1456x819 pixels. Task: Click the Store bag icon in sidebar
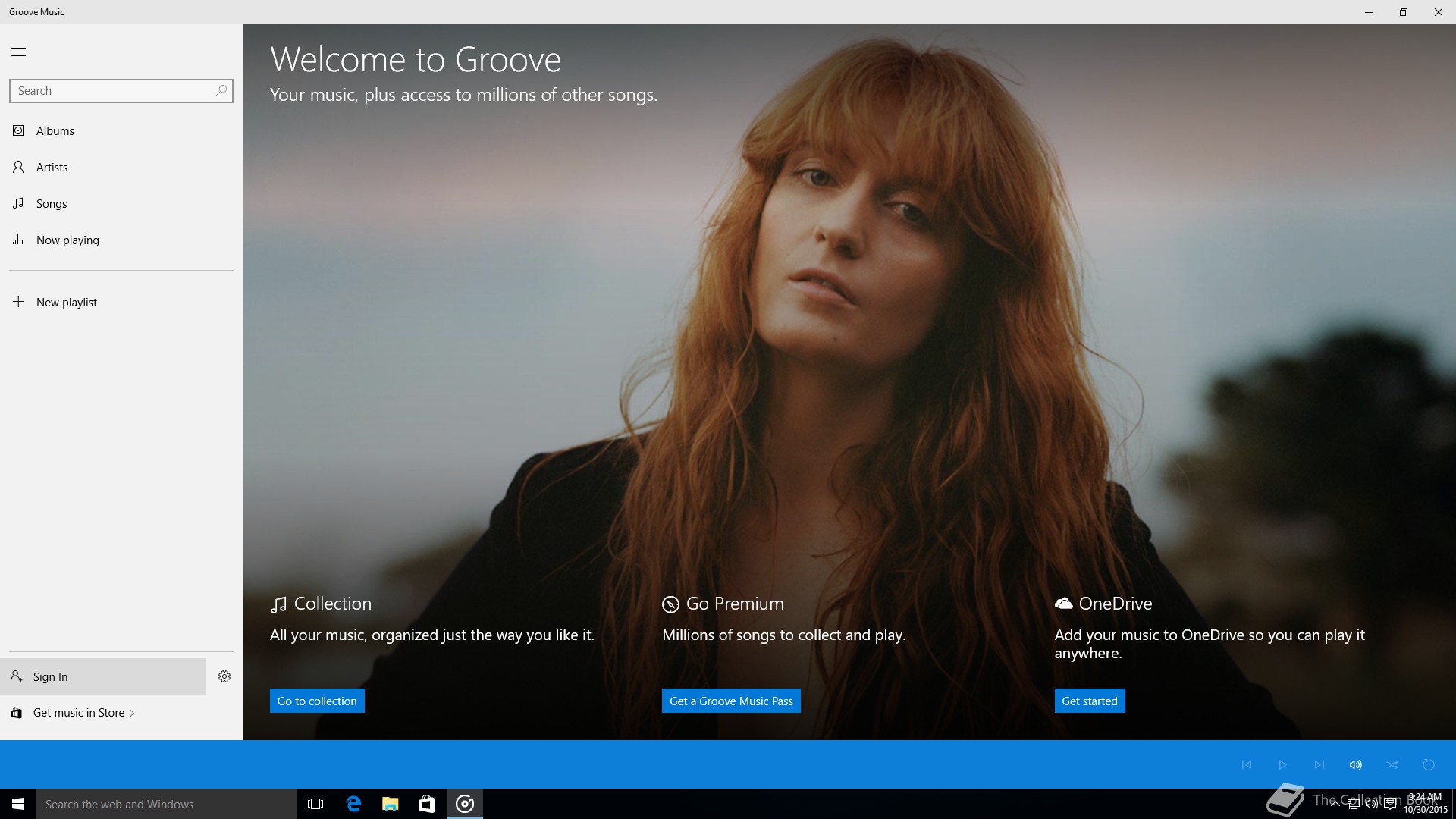coord(16,713)
